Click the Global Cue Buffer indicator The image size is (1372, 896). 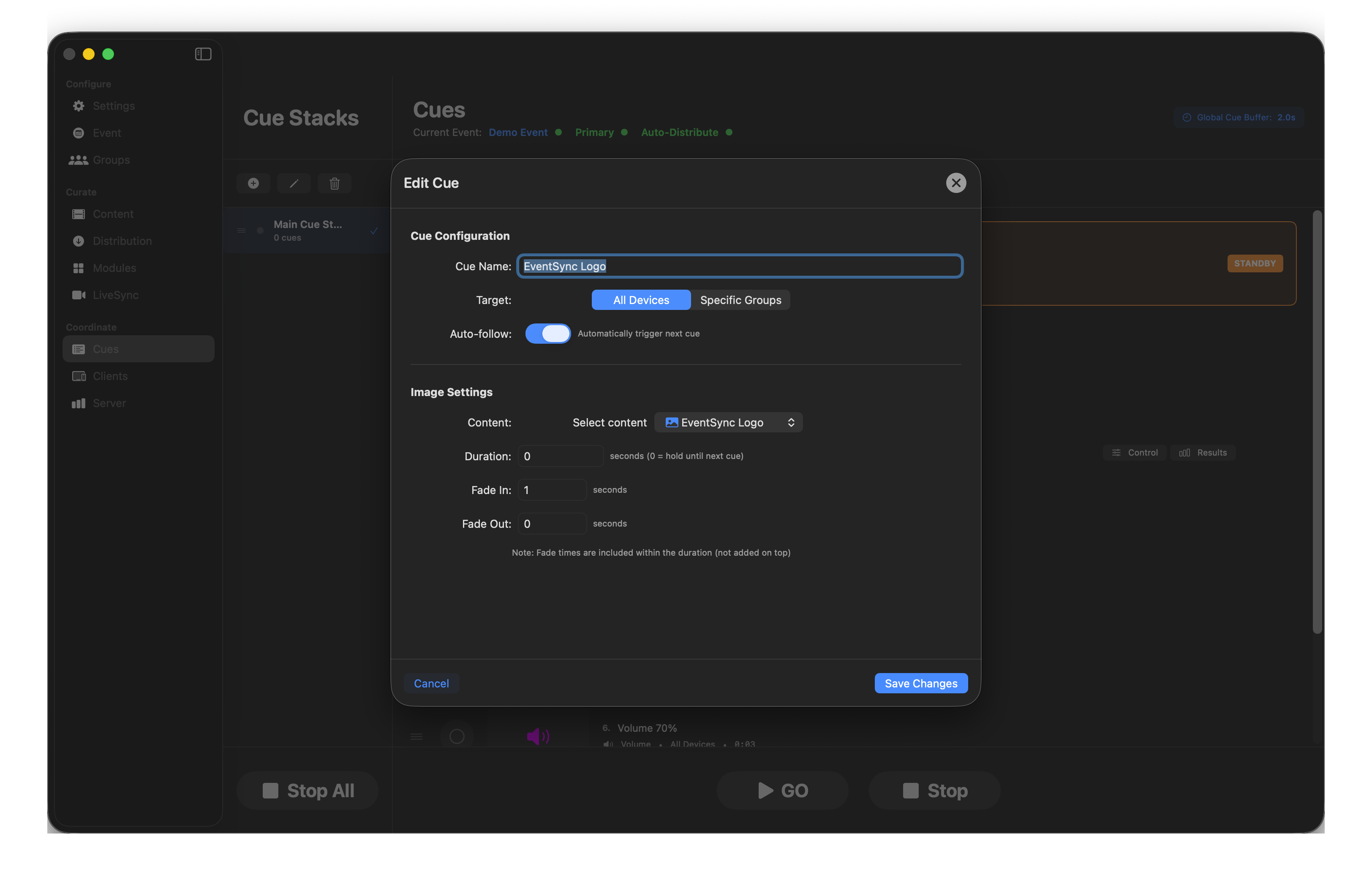point(1238,117)
